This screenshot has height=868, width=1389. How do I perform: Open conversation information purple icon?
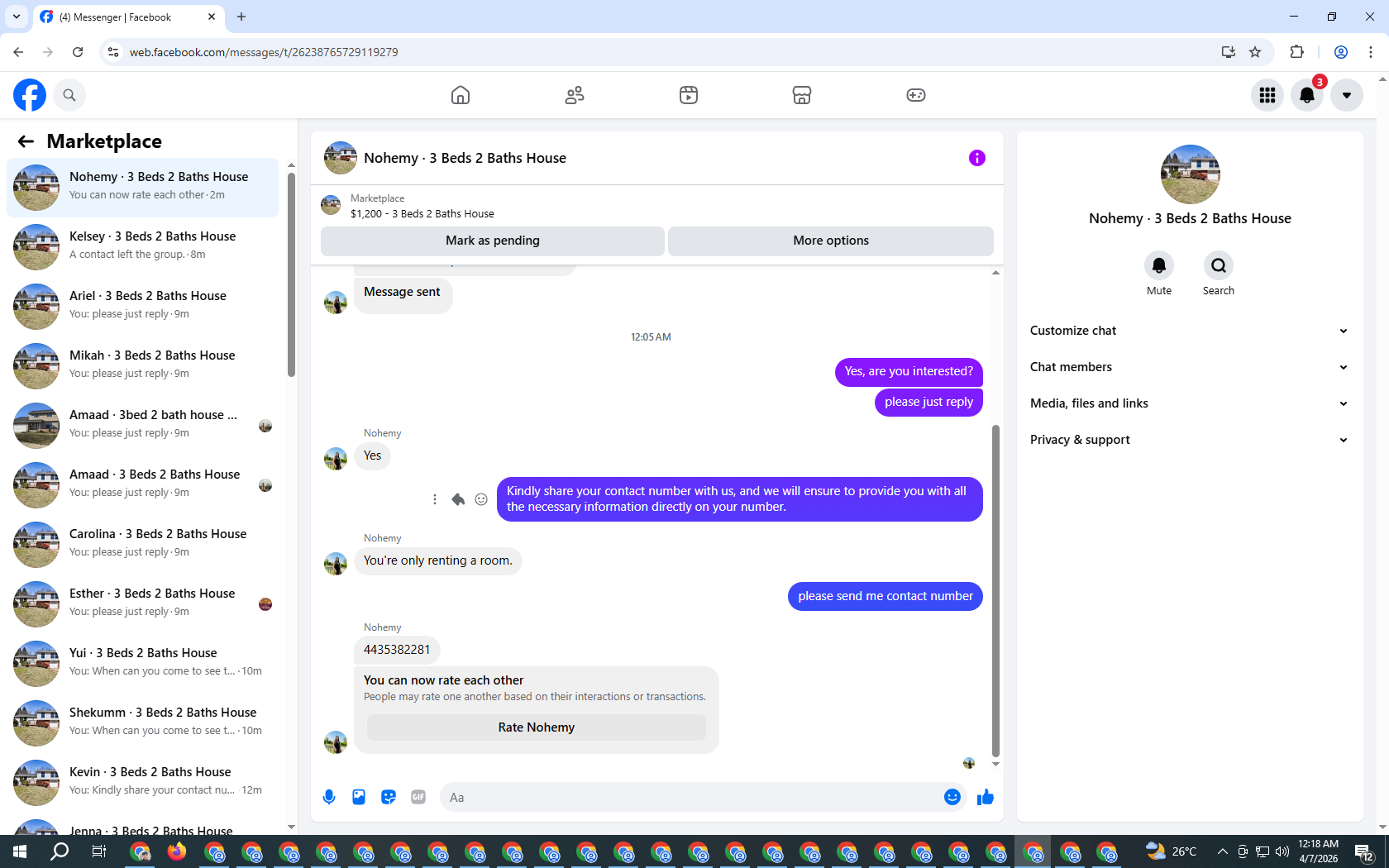coord(977,158)
